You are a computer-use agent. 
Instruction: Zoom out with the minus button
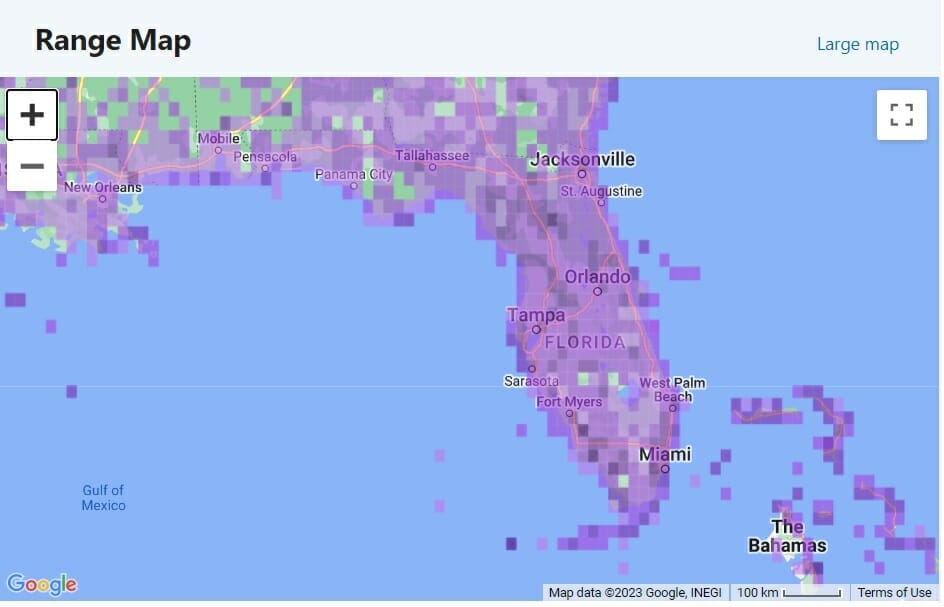click(32, 166)
